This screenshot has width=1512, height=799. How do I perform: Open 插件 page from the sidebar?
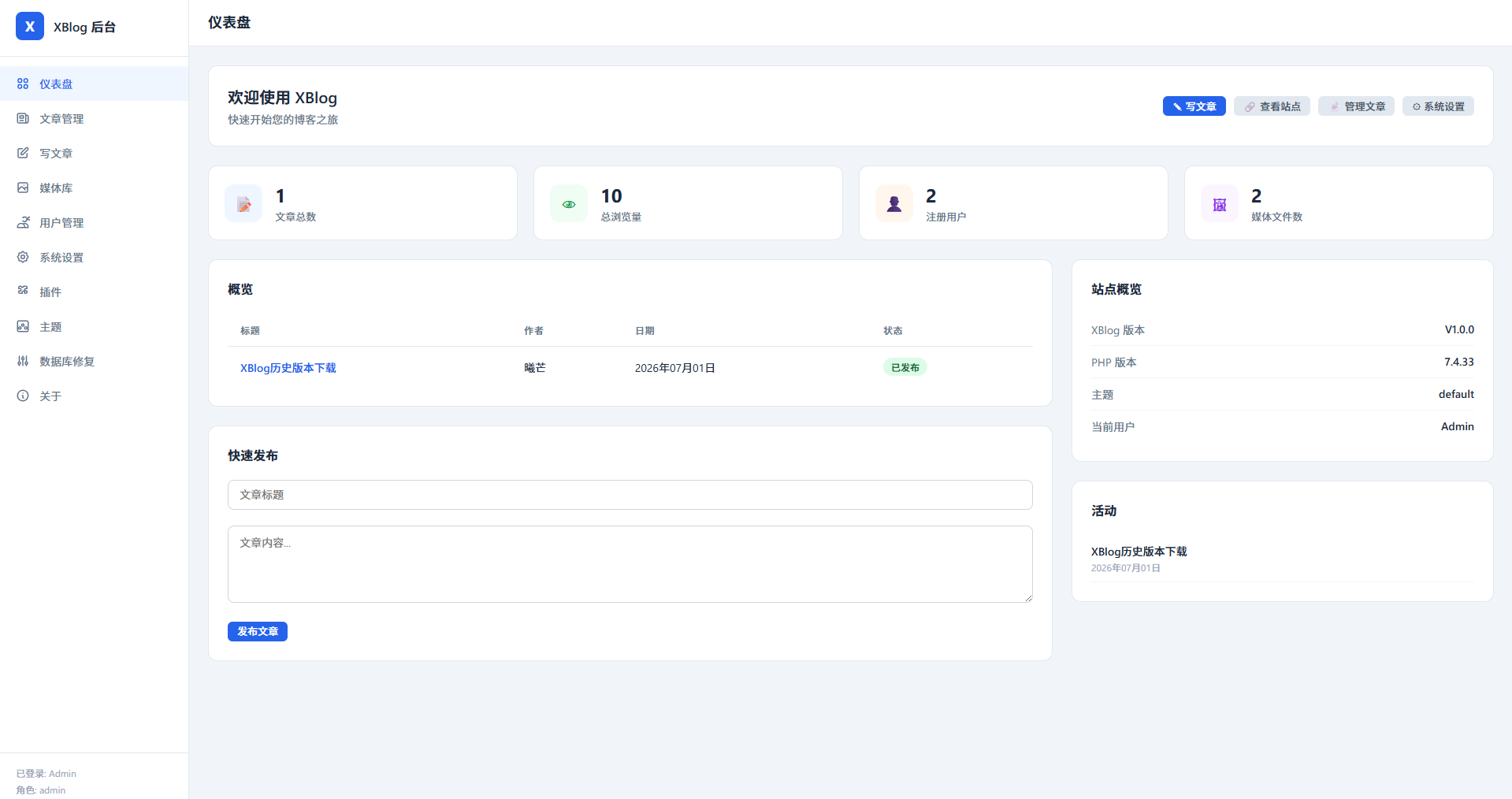tap(94, 292)
